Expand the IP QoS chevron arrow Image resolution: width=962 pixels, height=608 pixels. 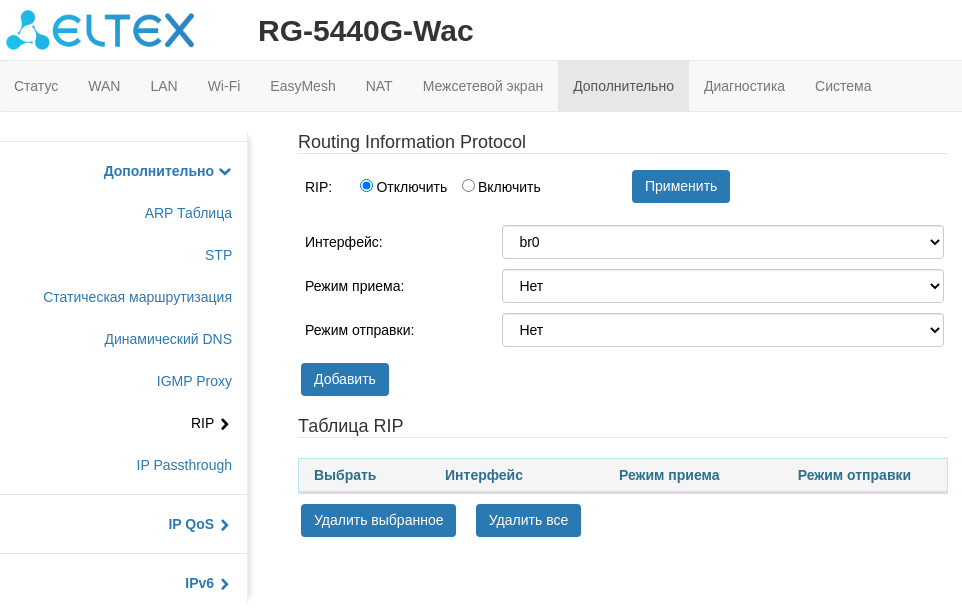coord(225,525)
